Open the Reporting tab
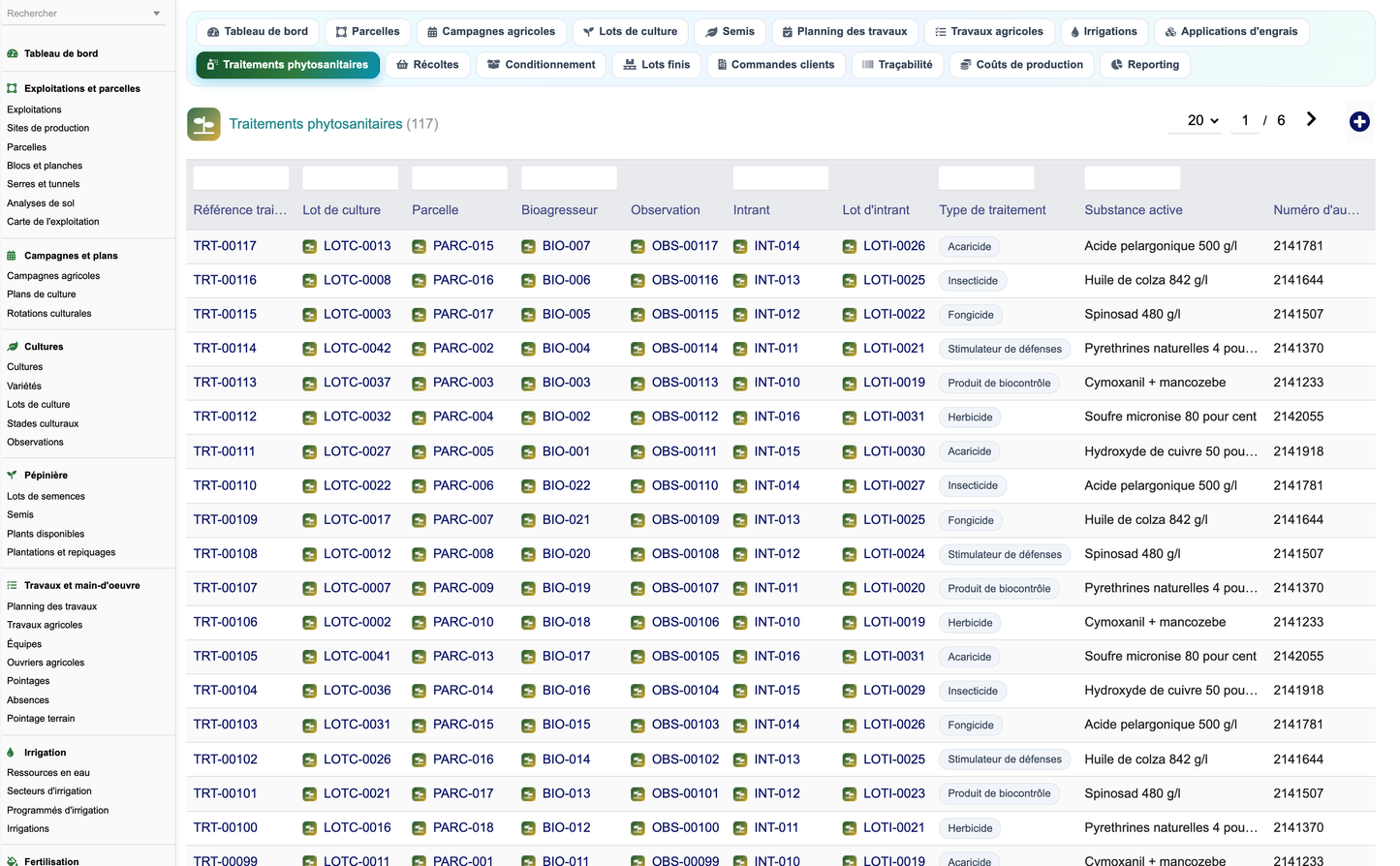The width and height of the screenshot is (1400, 866). tap(1144, 65)
